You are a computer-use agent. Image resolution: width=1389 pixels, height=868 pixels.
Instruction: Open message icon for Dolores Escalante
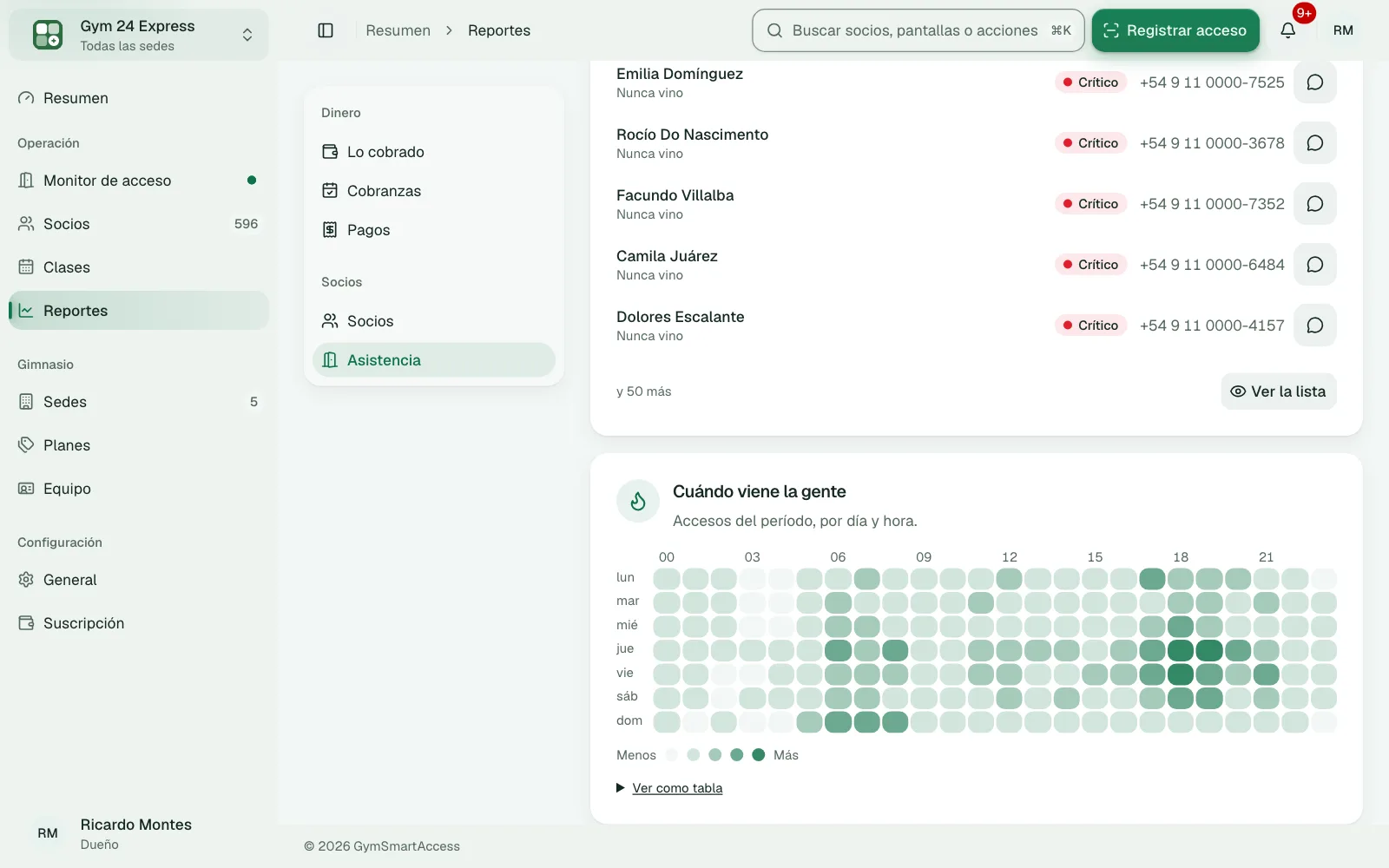(x=1315, y=325)
